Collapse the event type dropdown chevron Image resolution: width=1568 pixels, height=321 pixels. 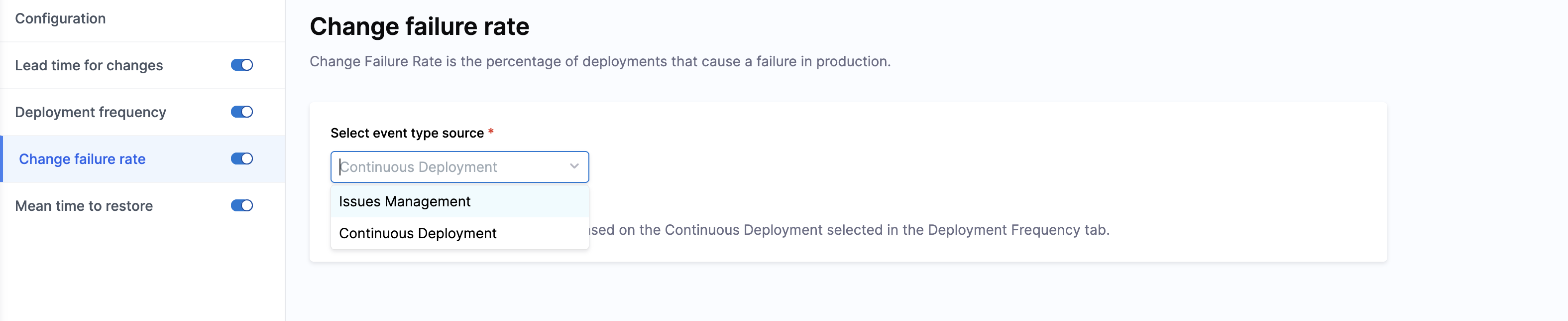(574, 166)
